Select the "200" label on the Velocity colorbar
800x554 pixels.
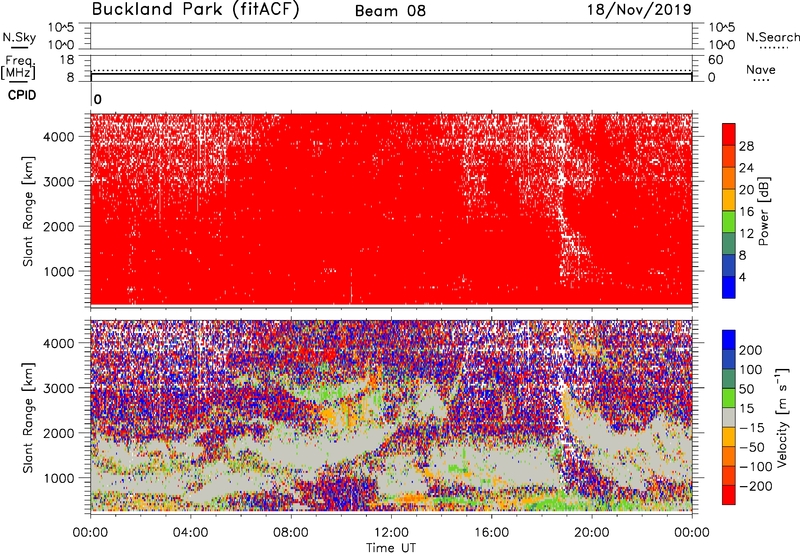point(751,350)
